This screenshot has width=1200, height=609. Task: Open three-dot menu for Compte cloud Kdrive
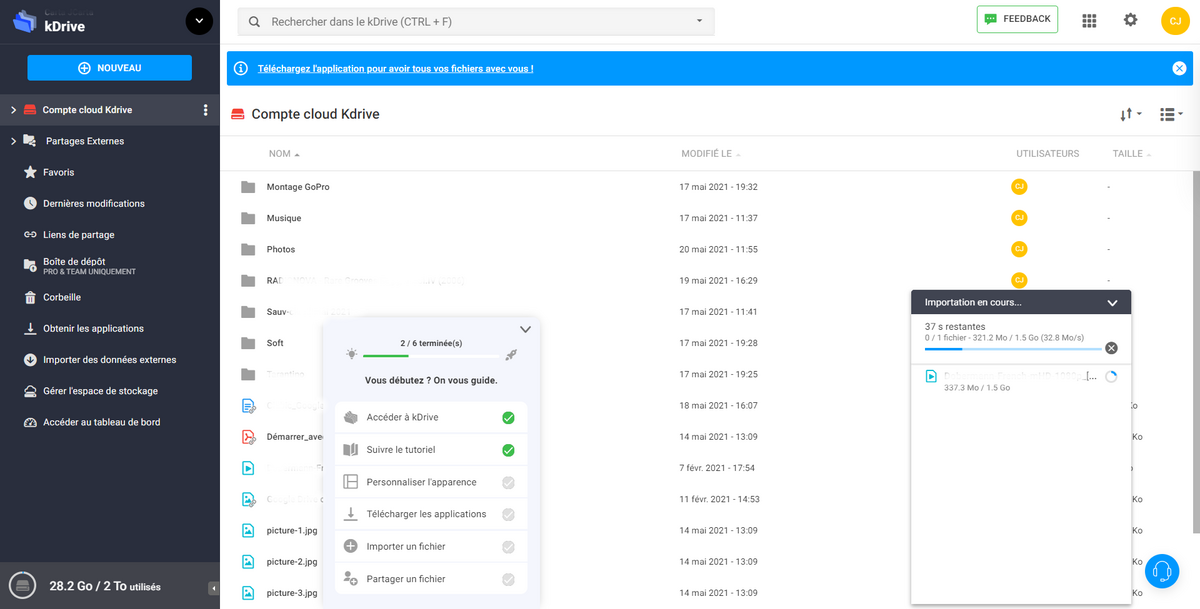pyautogui.click(x=206, y=110)
